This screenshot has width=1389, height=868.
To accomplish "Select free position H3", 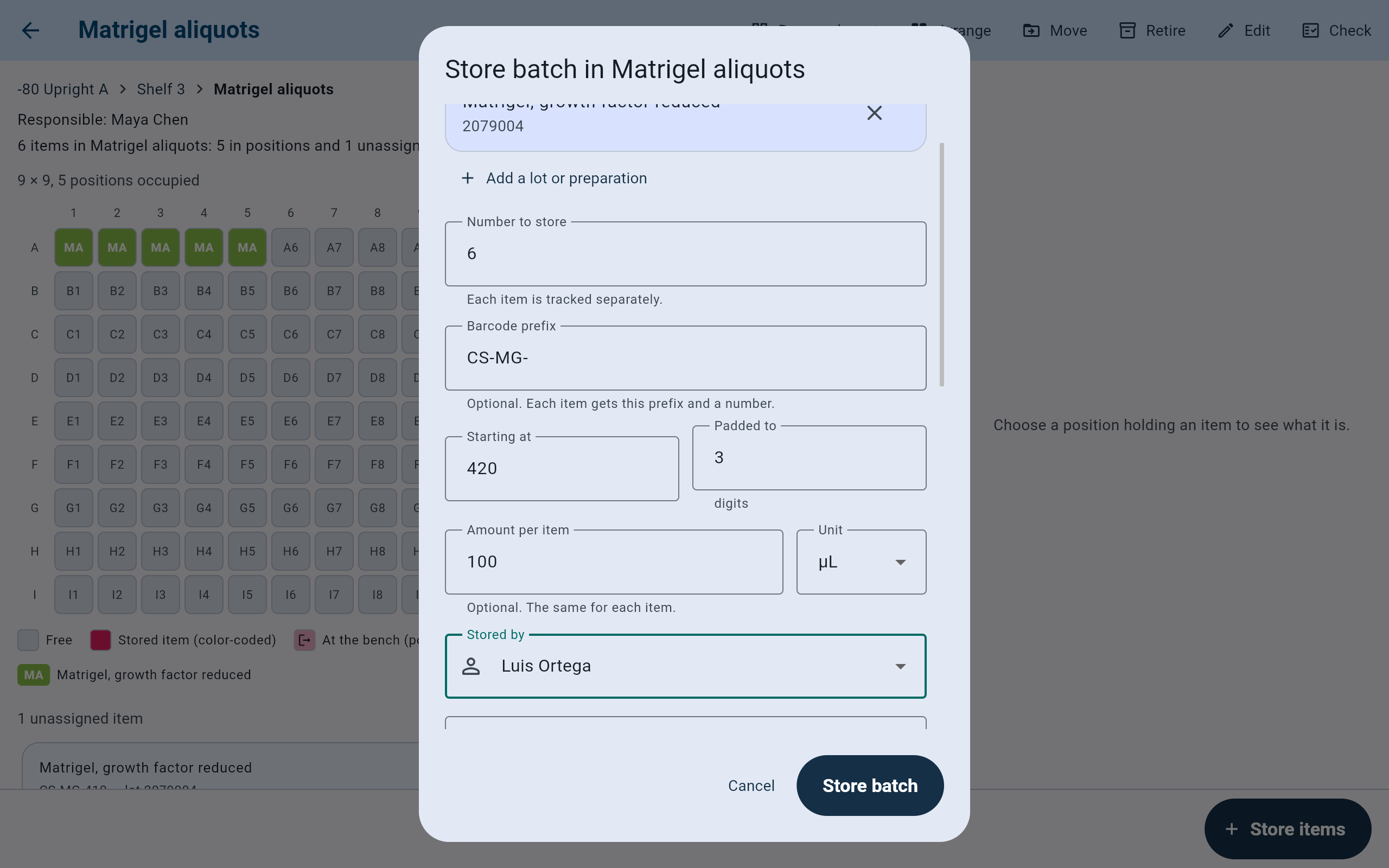I will (x=160, y=551).
